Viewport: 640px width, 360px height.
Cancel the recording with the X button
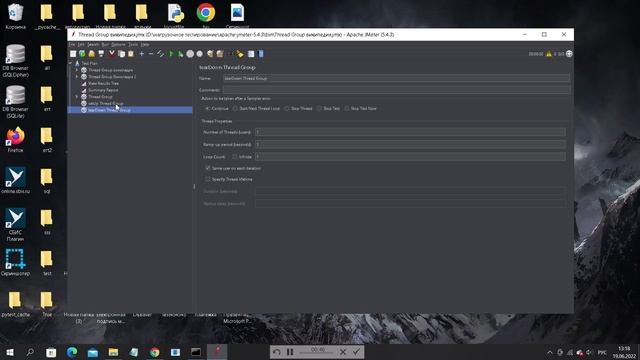[x=343, y=352]
